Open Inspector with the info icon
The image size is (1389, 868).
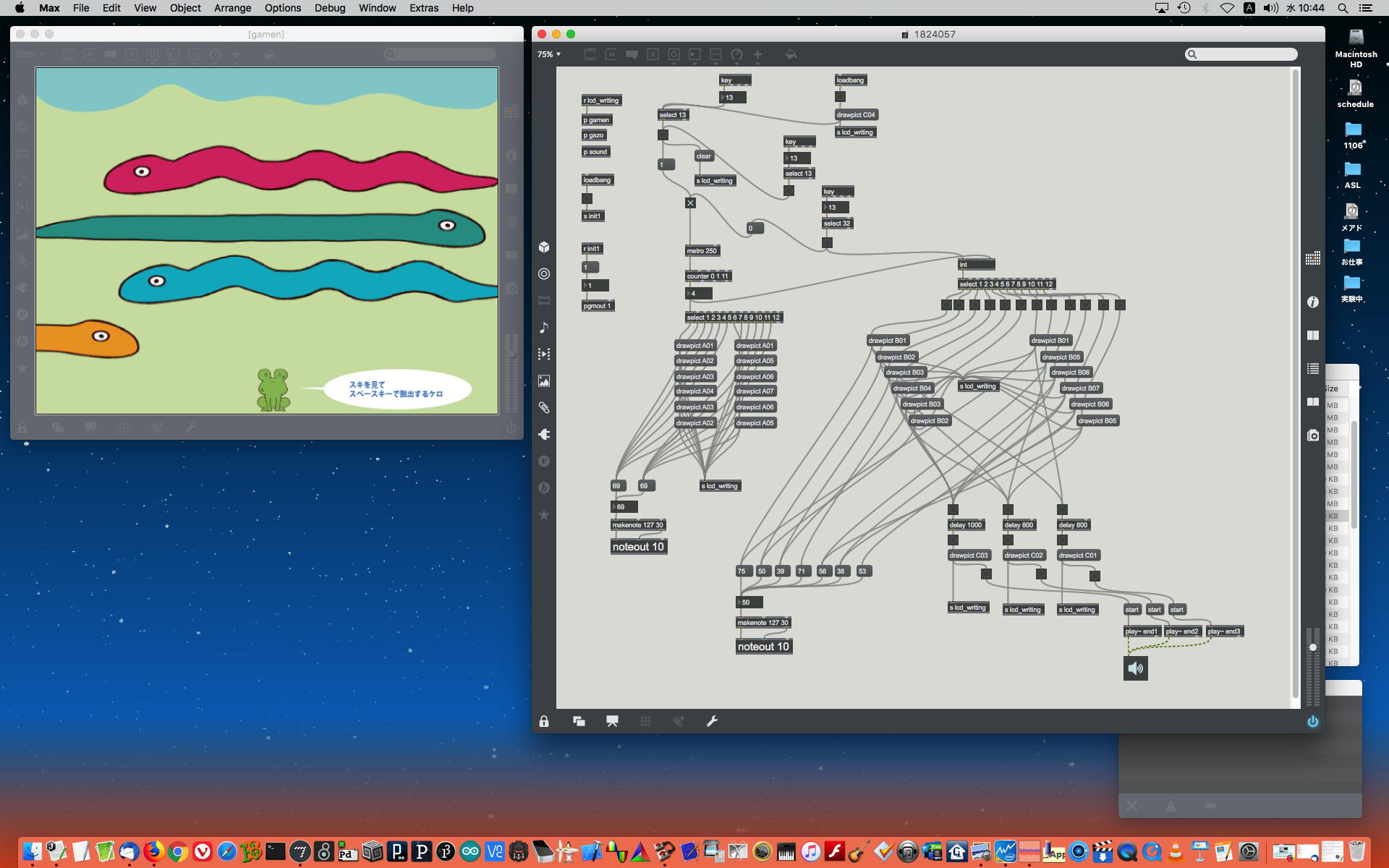1313,302
